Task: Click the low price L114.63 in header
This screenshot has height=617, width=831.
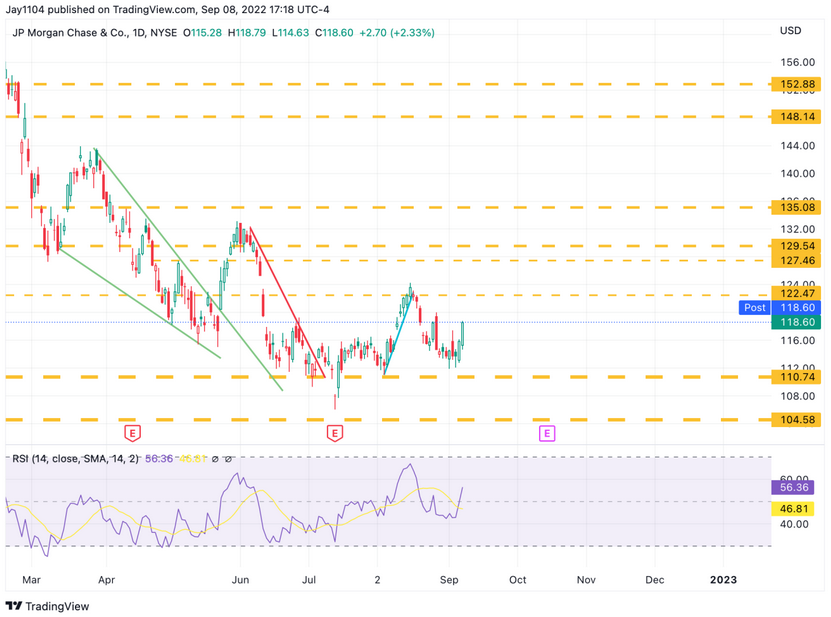Action: (290, 33)
